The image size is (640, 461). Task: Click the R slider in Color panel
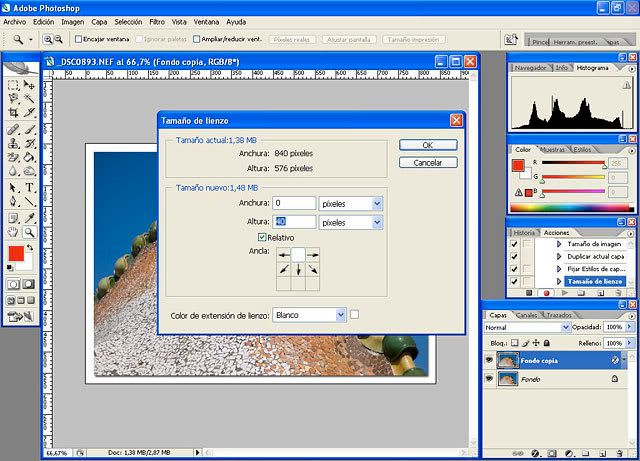[x=573, y=163]
